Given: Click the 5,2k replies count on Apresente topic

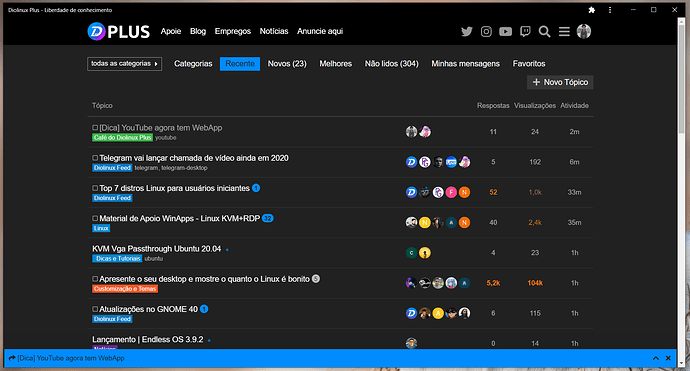Looking at the screenshot, I should pyautogui.click(x=493, y=283).
